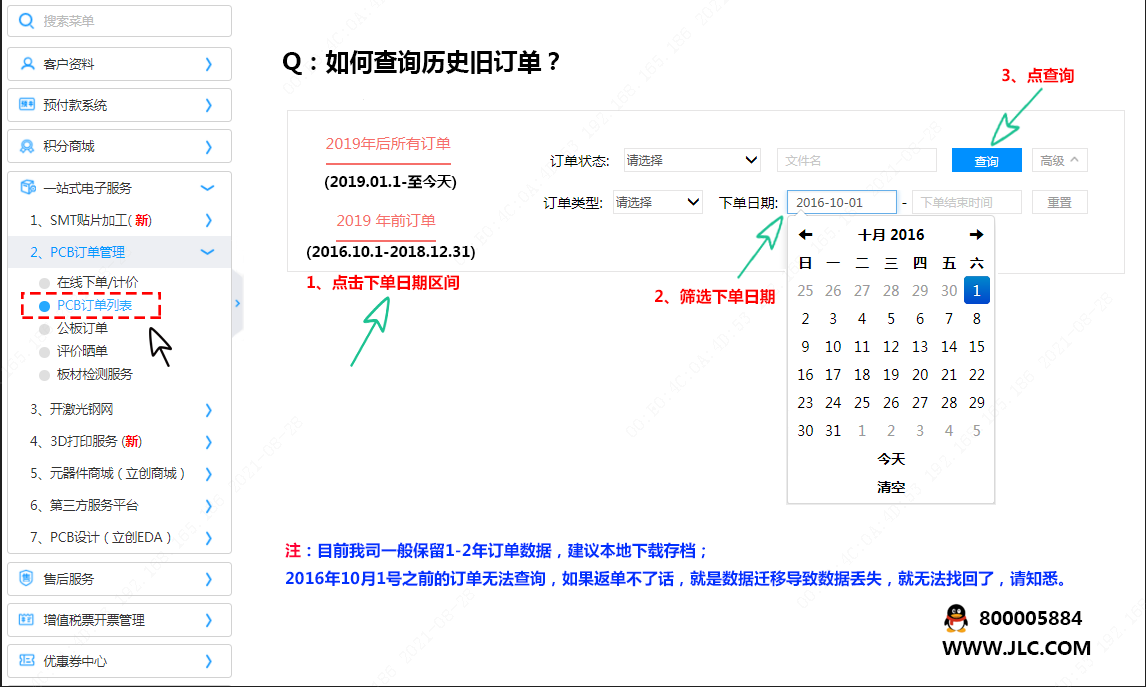Screen dimensions: 1146x687
Task: Click the blue 查询 button
Action: pos(986,161)
